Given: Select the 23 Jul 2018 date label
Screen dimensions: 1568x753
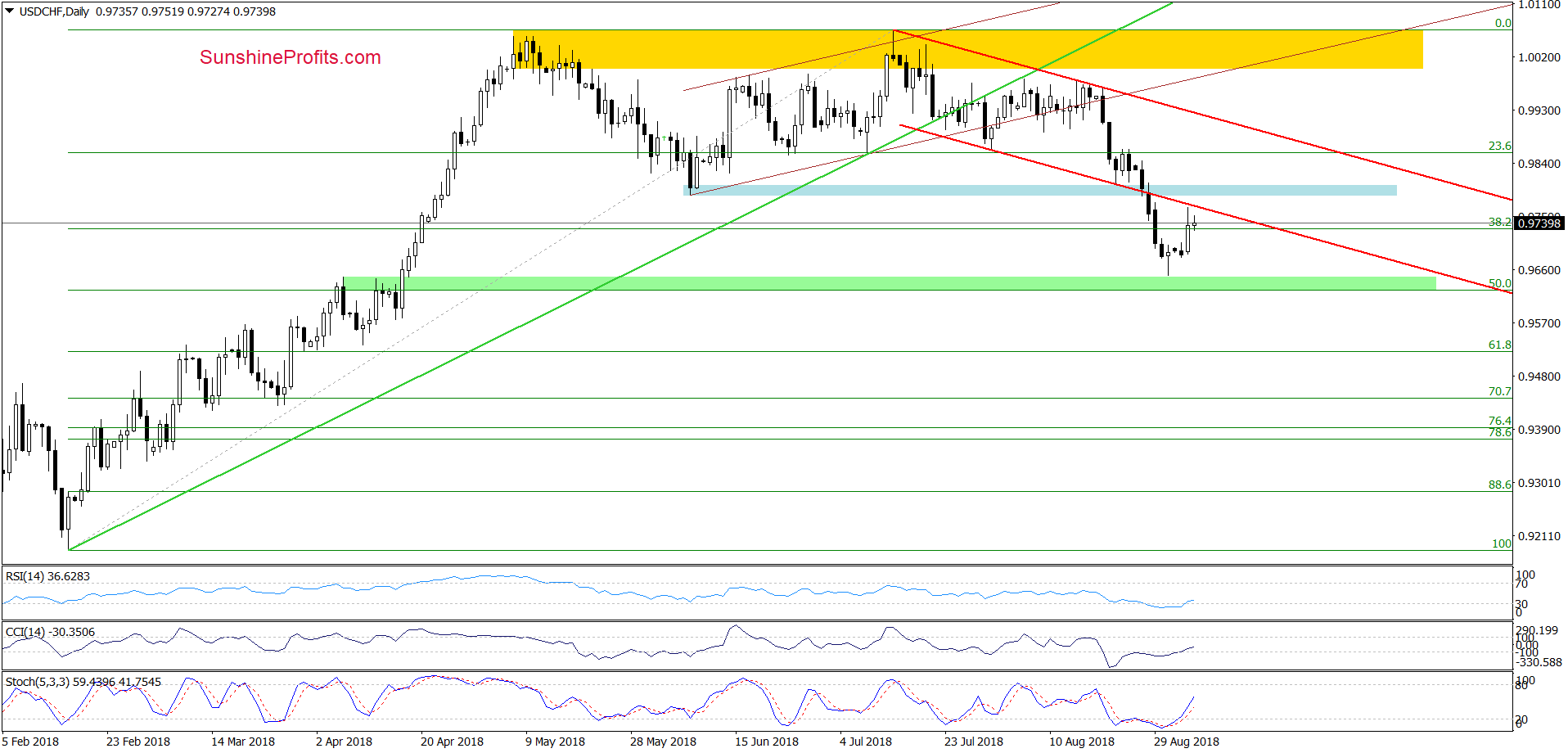Looking at the screenshot, I should click(974, 742).
